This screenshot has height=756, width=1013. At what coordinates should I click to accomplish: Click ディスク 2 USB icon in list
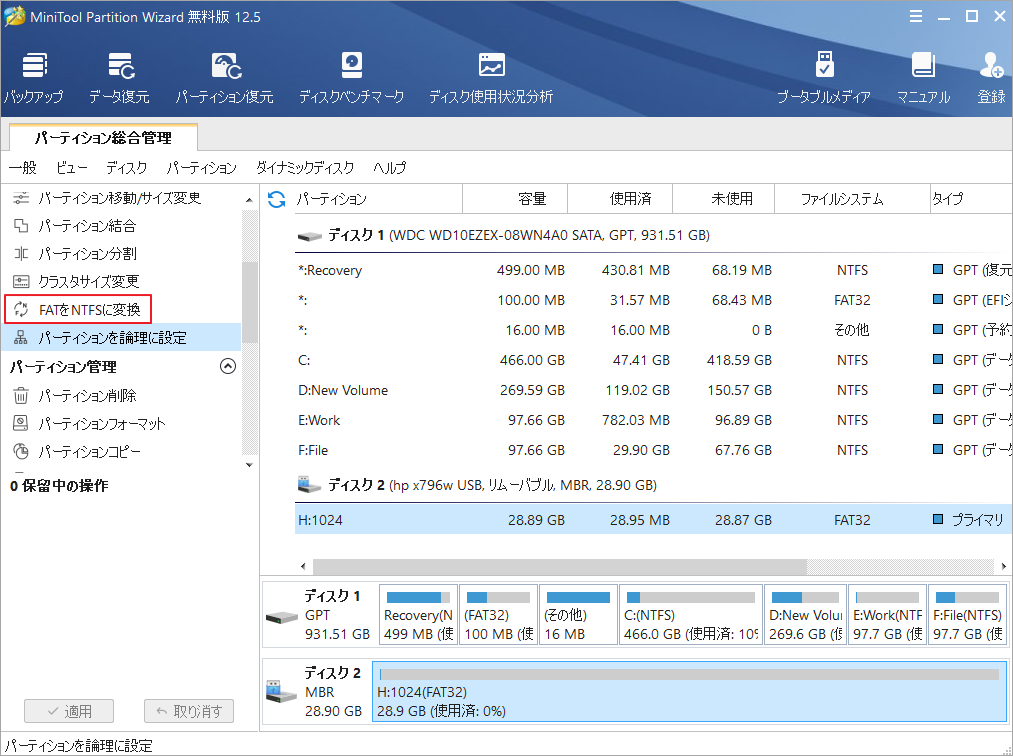[x=309, y=484]
